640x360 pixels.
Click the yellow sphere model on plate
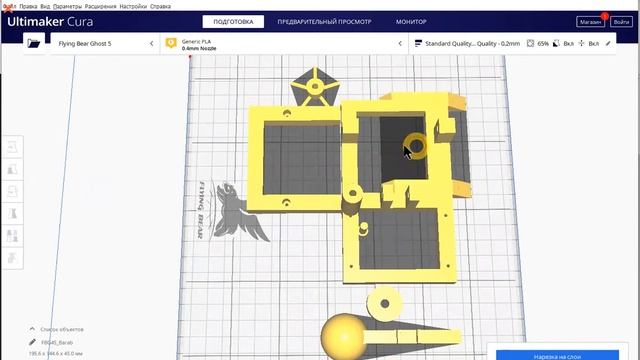(343, 337)
